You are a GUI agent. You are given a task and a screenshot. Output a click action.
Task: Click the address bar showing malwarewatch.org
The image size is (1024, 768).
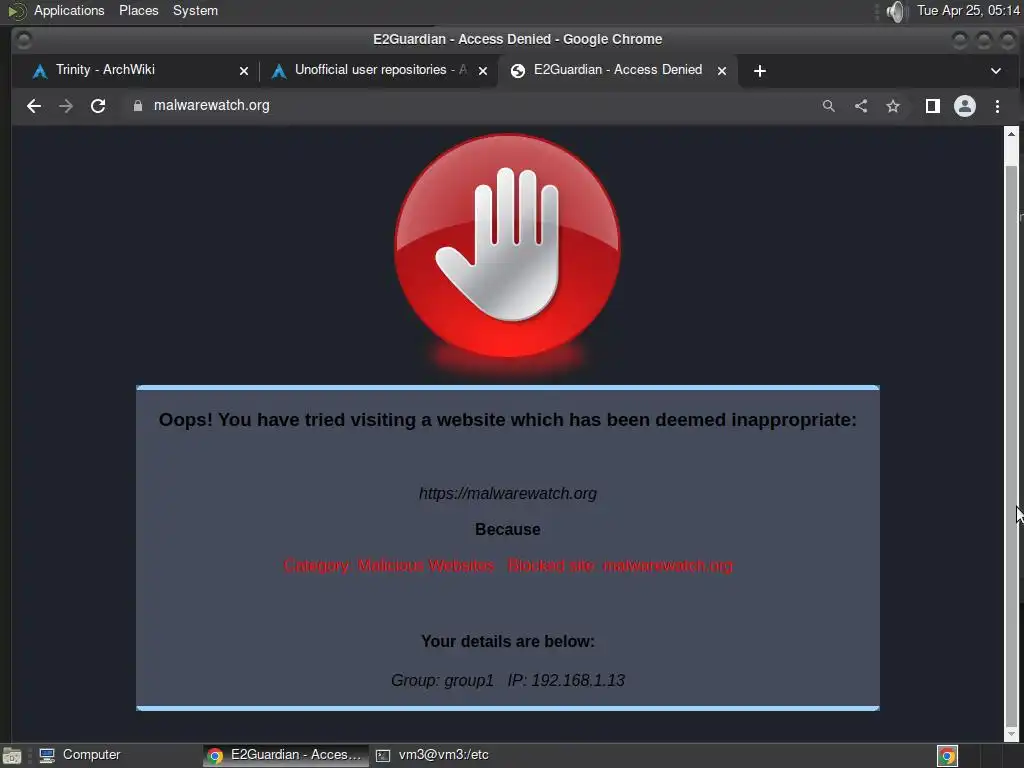[x=470, y=106]
